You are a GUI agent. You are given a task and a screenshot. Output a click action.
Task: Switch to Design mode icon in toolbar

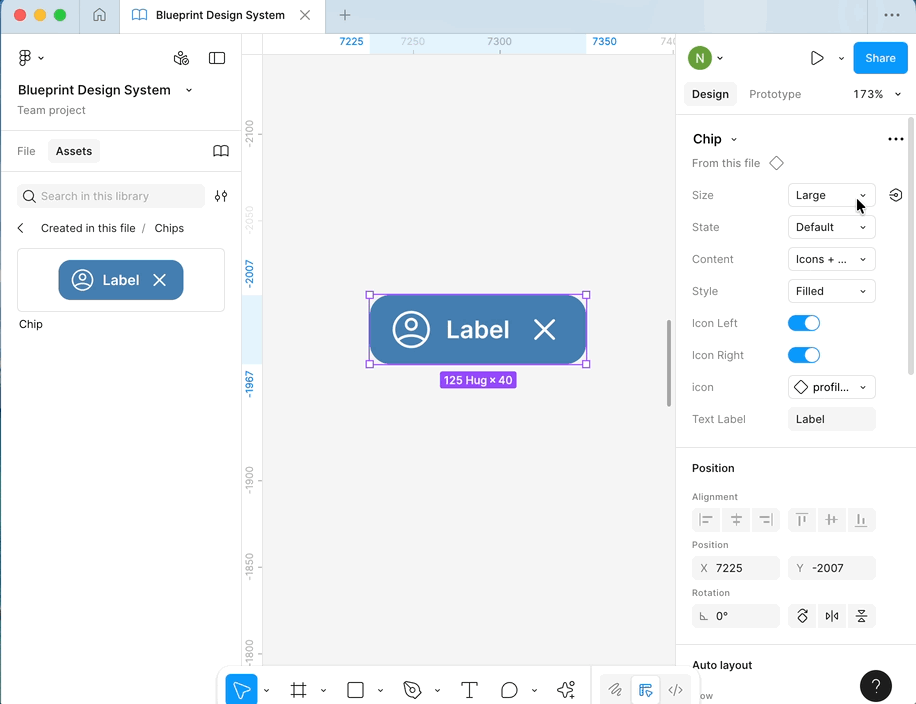tap(645, 690)
